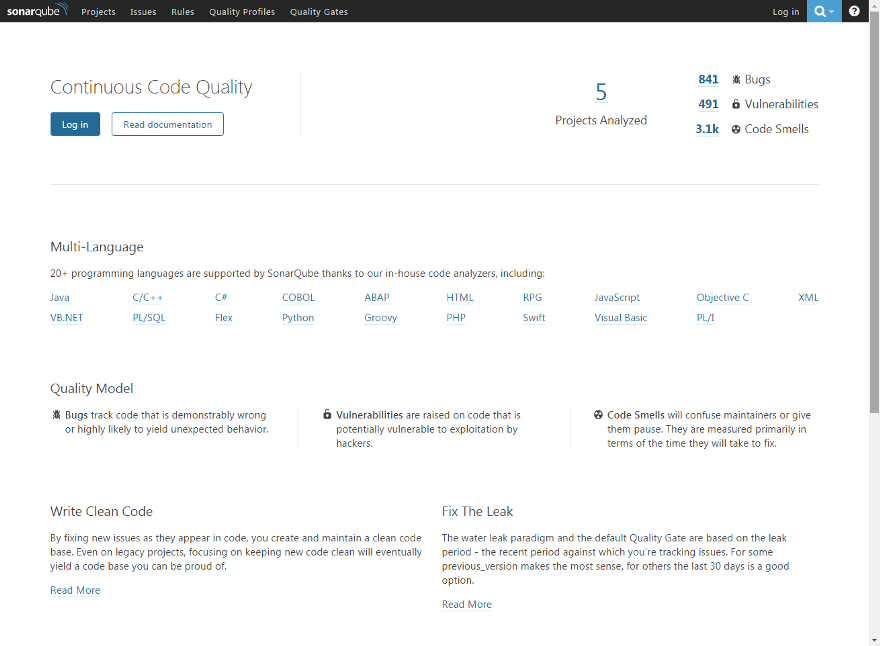
Task: Select the PHP language link
Action: pyautogui.click(x=456, y=318)
